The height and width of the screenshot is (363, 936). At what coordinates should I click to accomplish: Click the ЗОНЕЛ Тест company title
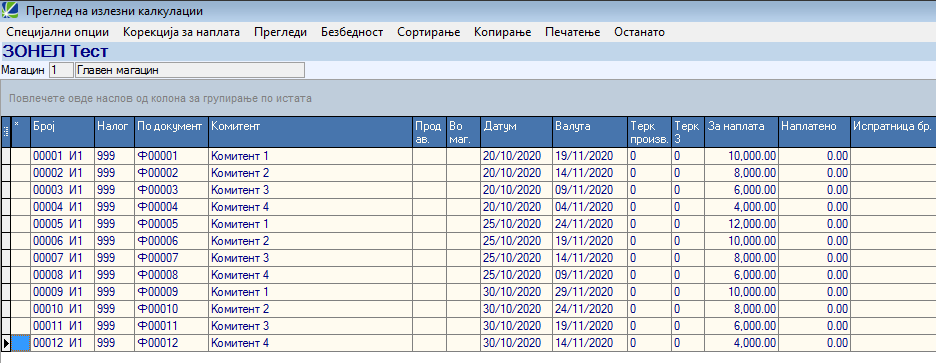click(55, 51)
